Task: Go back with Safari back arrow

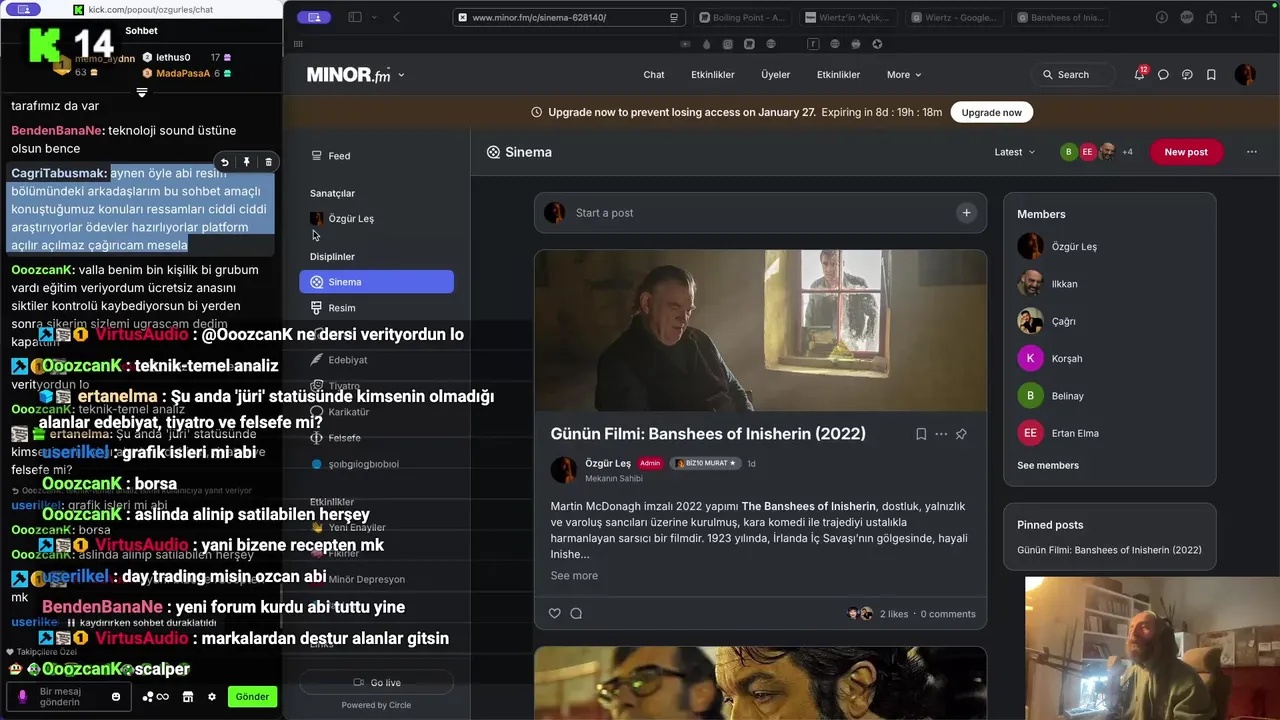Action: 397,17
